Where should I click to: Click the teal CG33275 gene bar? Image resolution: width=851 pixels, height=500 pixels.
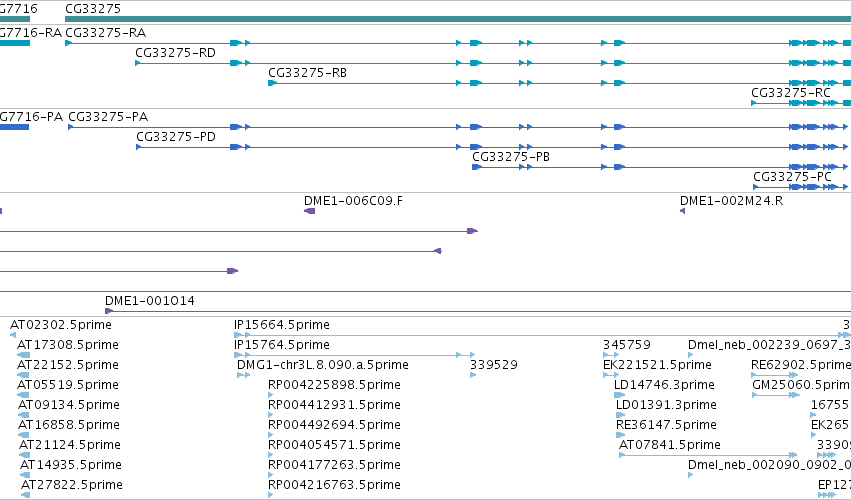pyautogui.click(x=458, y=19)
